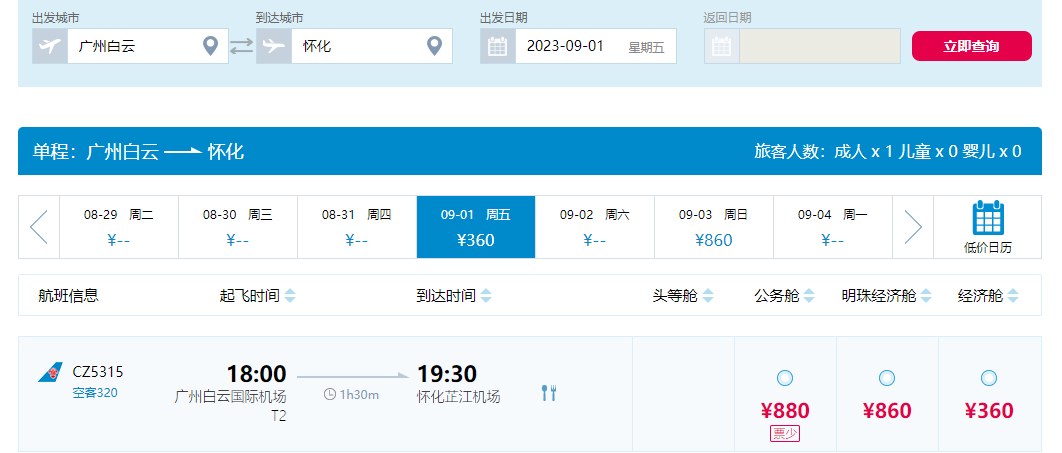Click the 19:30 arrival time text
The width and height of the screenshot is (1062, 453).
tap(447, 374)
